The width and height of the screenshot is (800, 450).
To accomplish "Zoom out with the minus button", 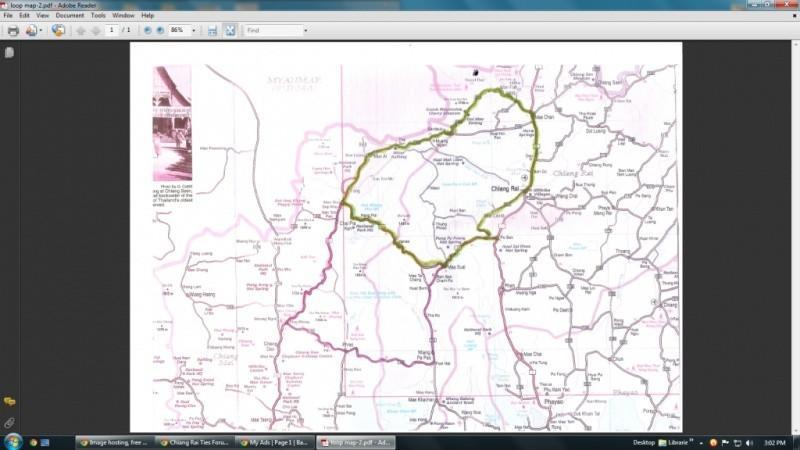I will pos(147,31).
